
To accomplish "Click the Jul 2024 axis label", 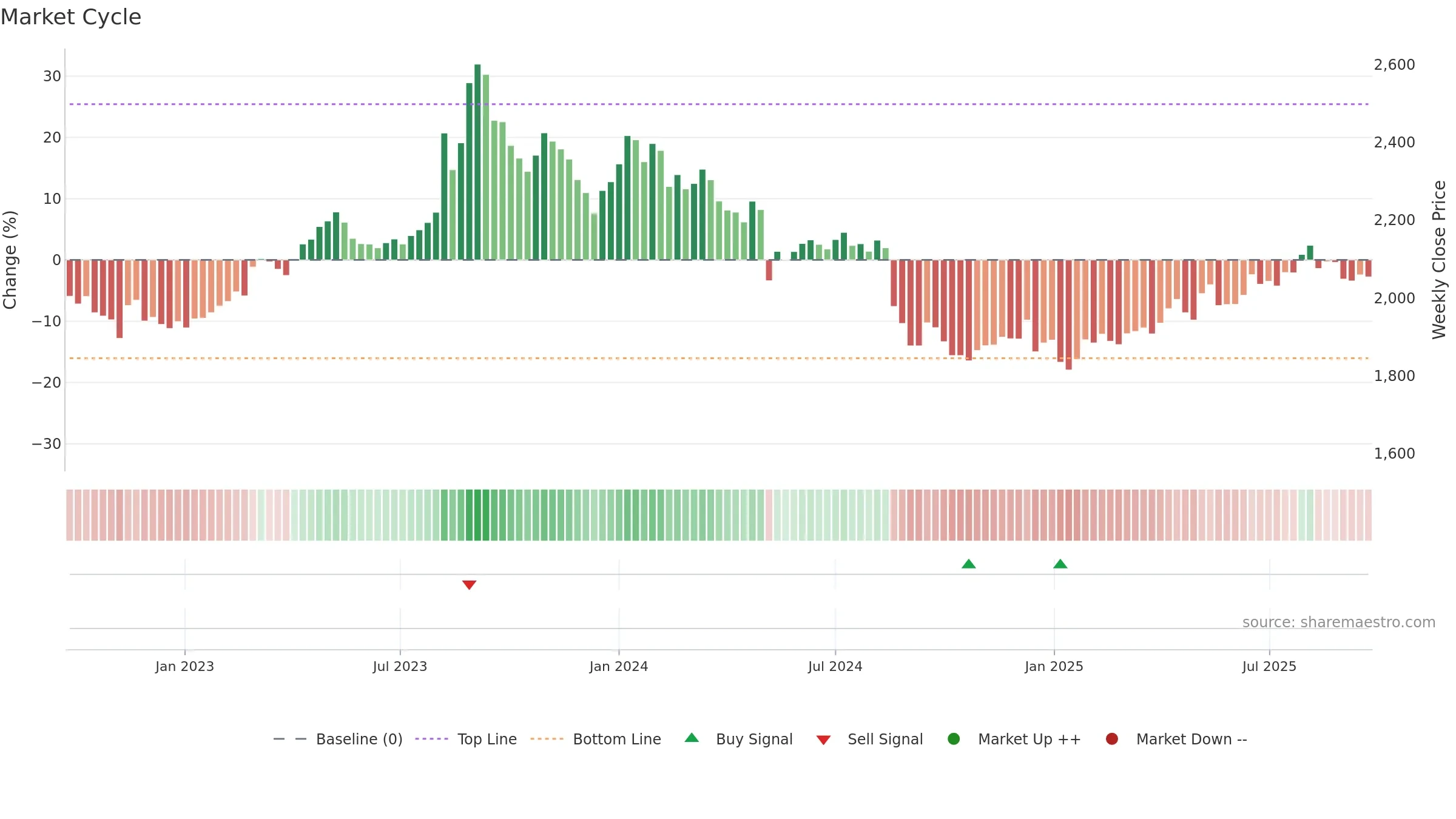I will pyautogui.click(x=835, y=666).
